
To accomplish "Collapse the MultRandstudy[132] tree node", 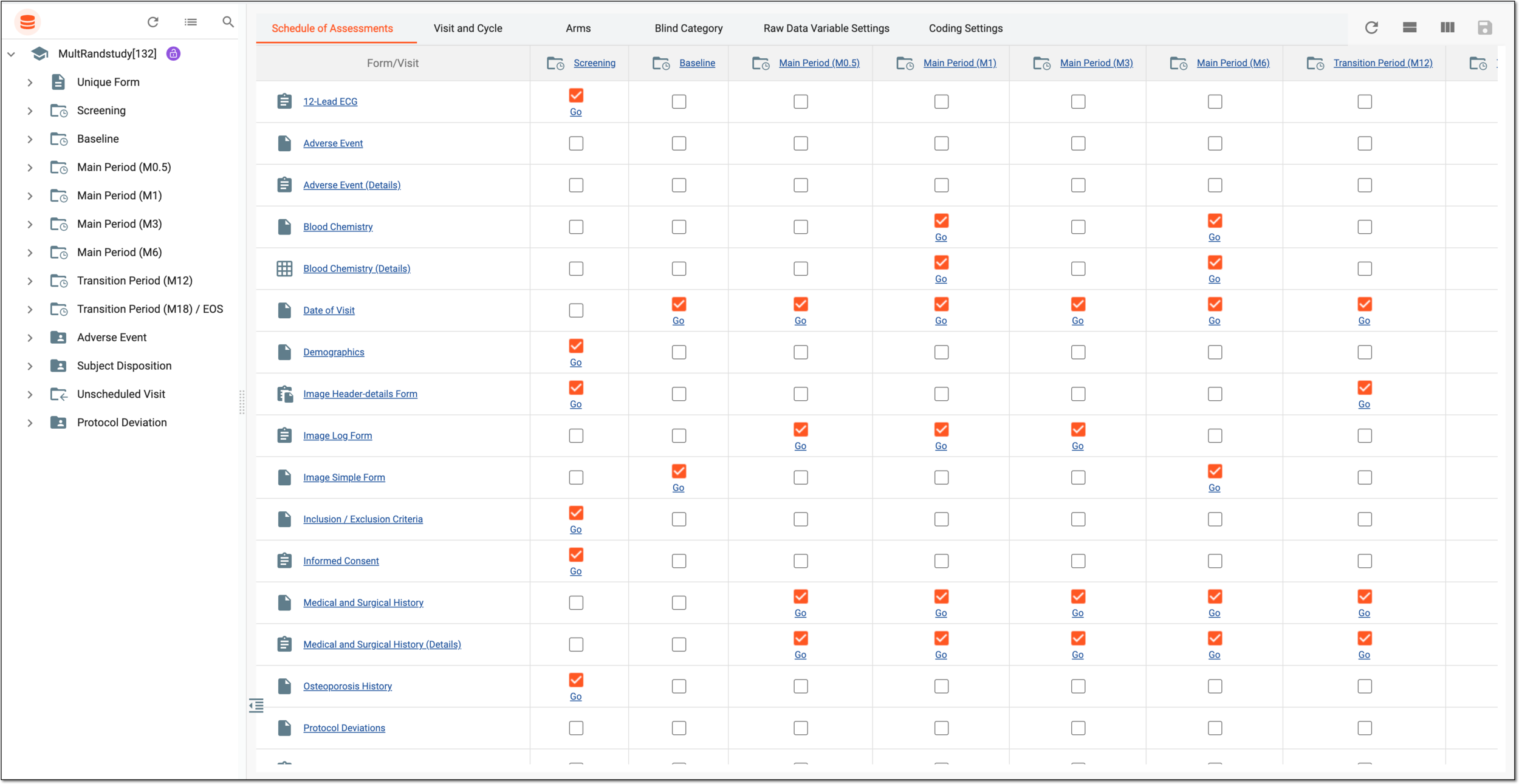I will click(11, 54).
